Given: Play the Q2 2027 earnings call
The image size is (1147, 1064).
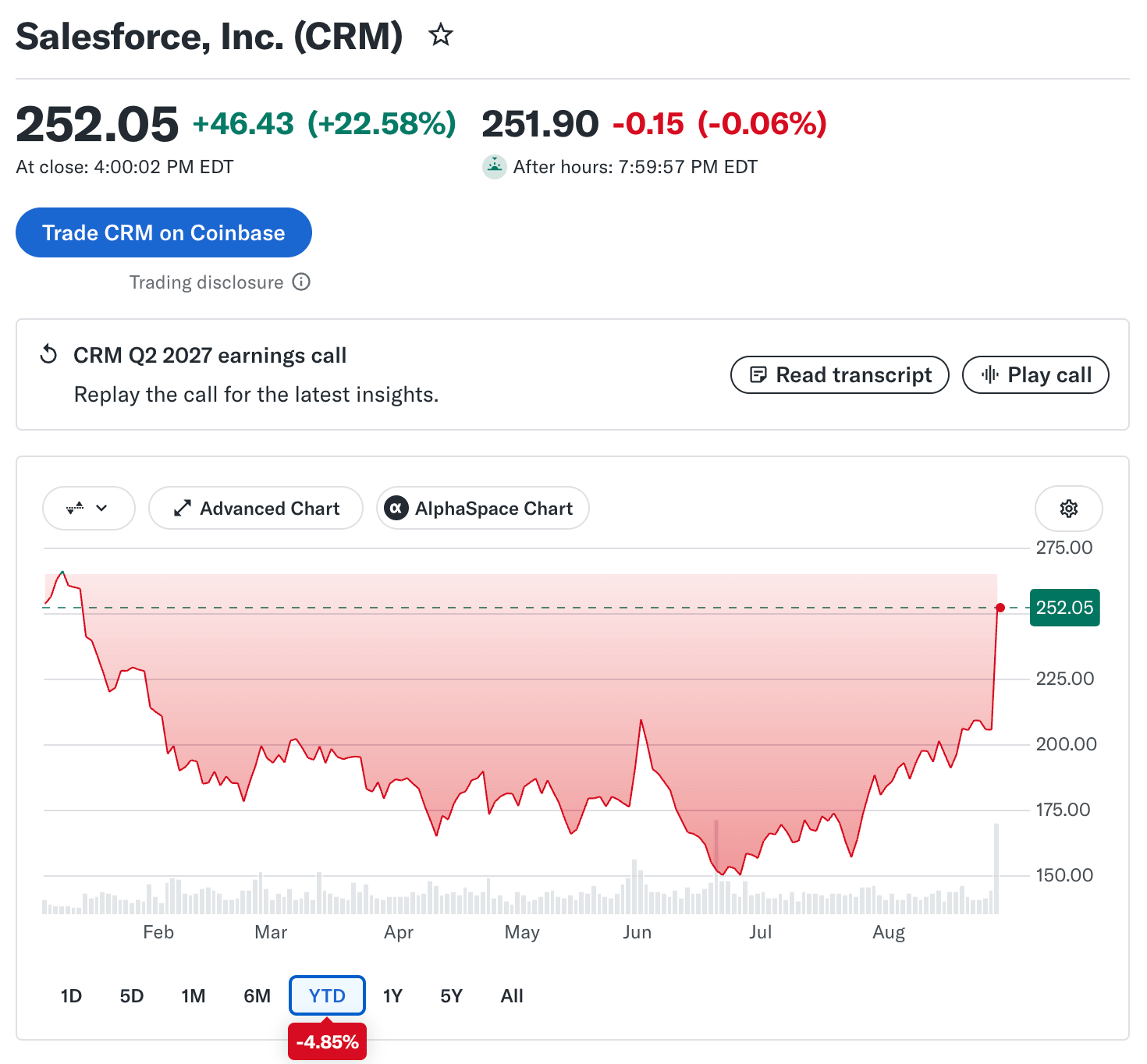Looking at the screenshot, I should point(1035,375).
